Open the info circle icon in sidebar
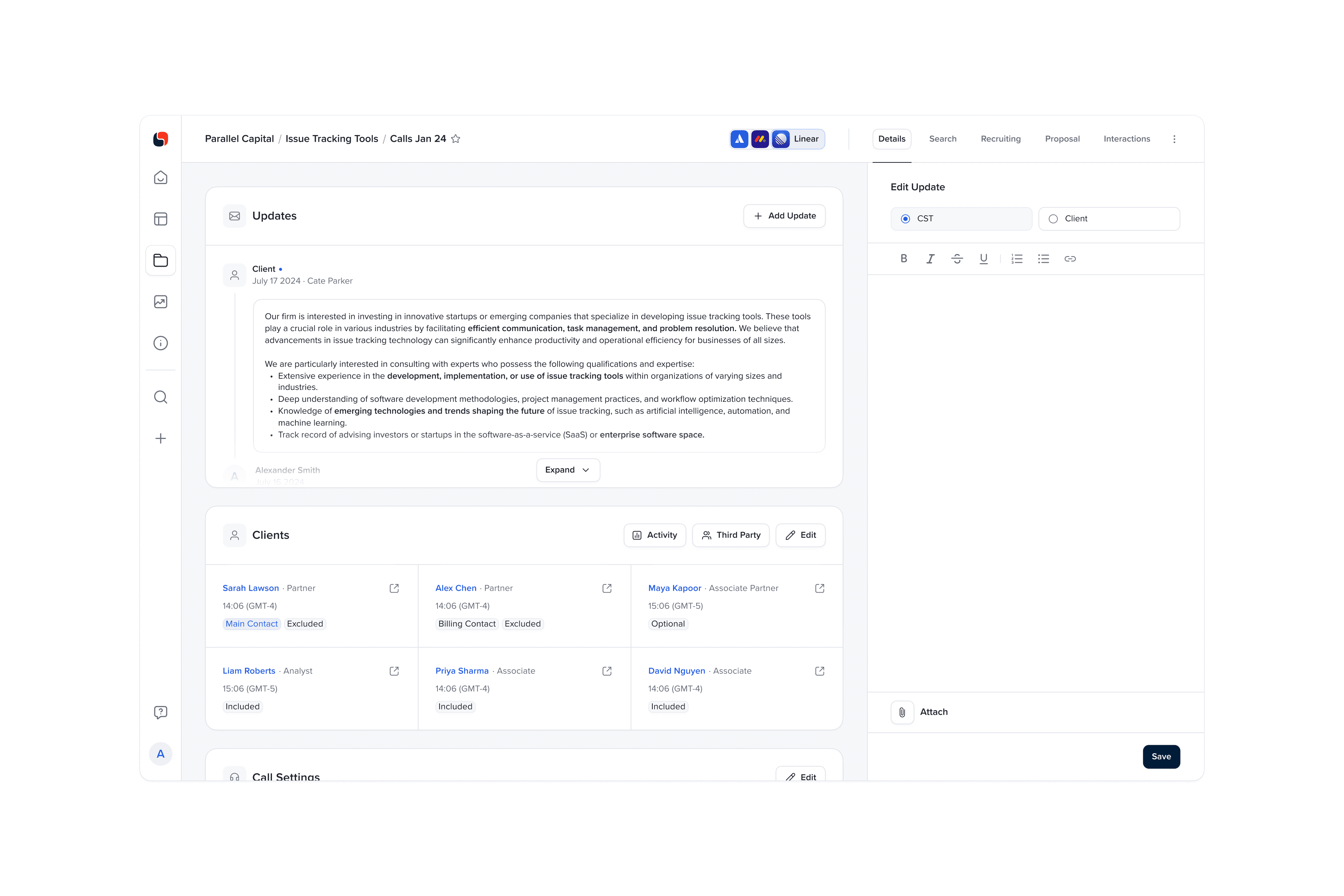This screenshot has height=896, width=1344. pos(161,343)
